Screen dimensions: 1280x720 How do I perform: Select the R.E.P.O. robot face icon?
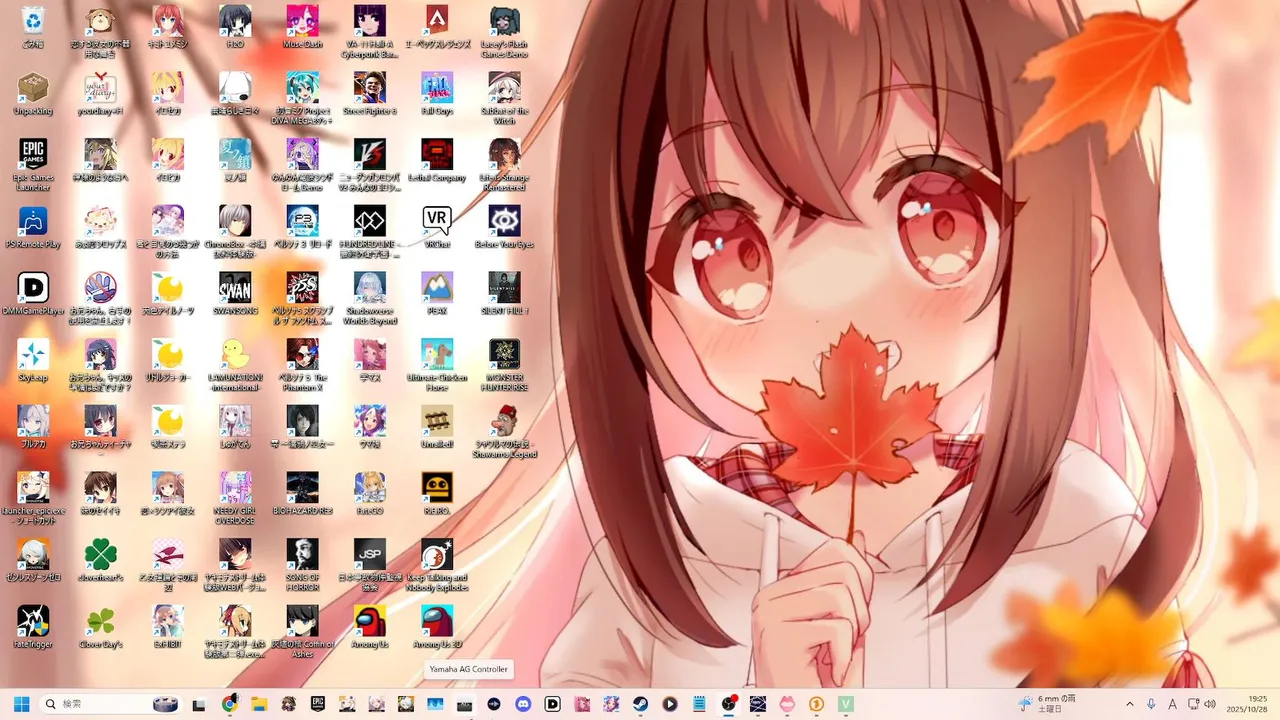click(x=437, y=488)
